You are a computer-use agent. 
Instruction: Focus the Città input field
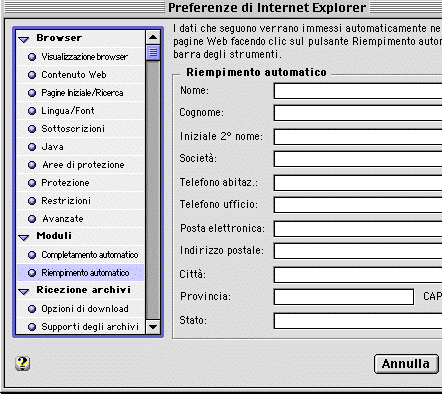pyautogui.click(x=358, y=275)
